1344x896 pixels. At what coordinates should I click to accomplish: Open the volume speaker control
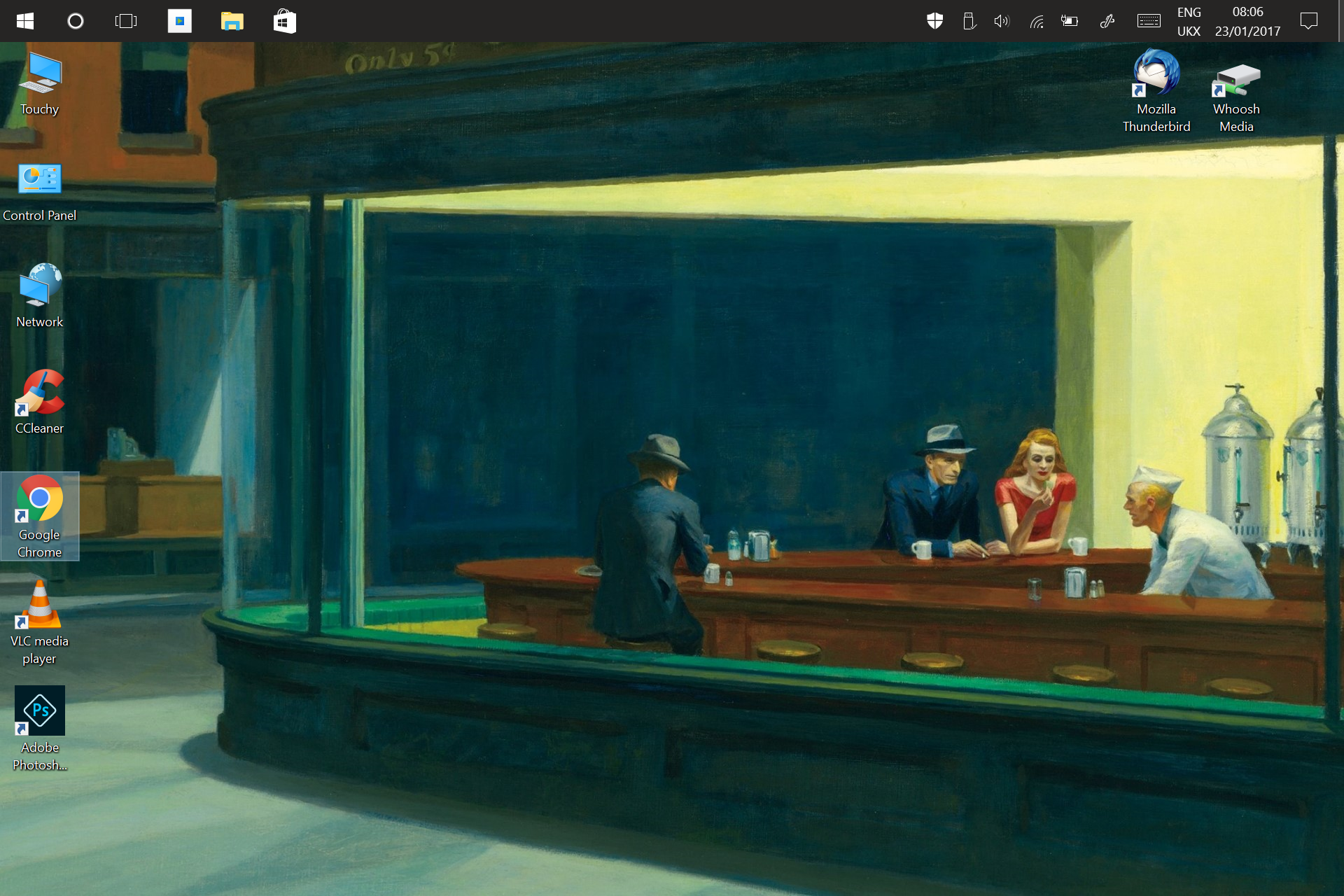tap(1002, 21)
